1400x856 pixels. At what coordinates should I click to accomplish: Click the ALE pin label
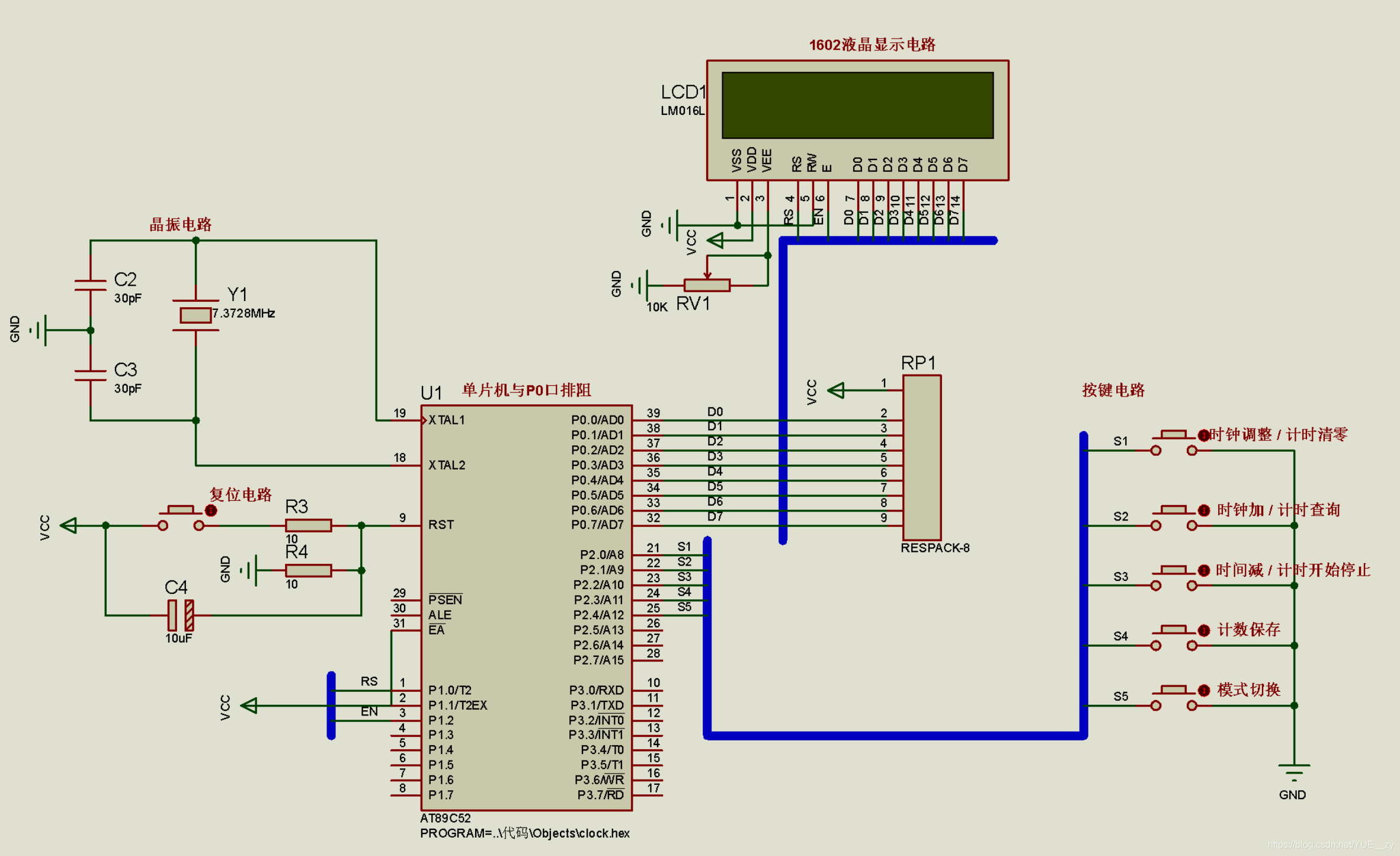pos(440,615)
